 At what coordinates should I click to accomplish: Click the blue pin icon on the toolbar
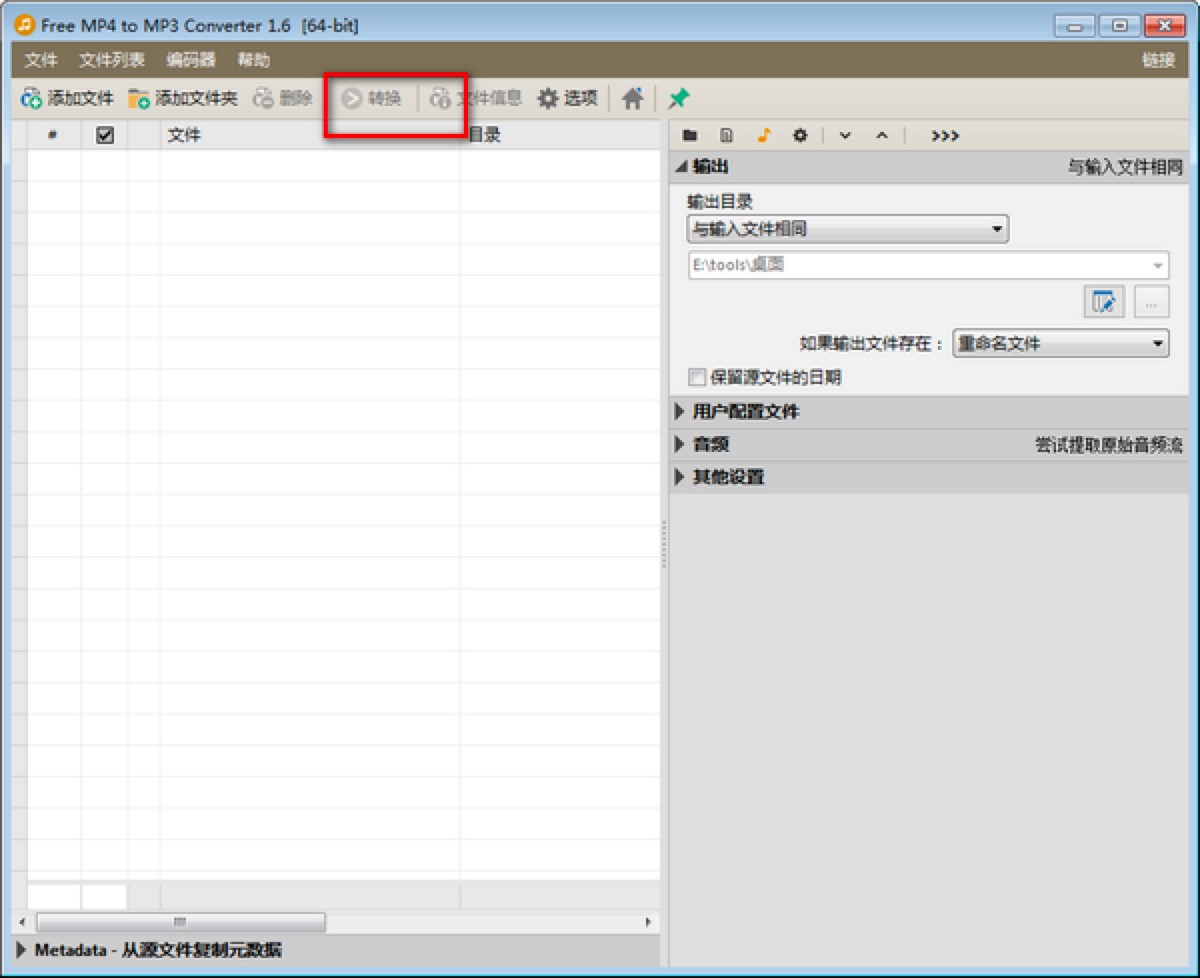(x=677, y=98)
